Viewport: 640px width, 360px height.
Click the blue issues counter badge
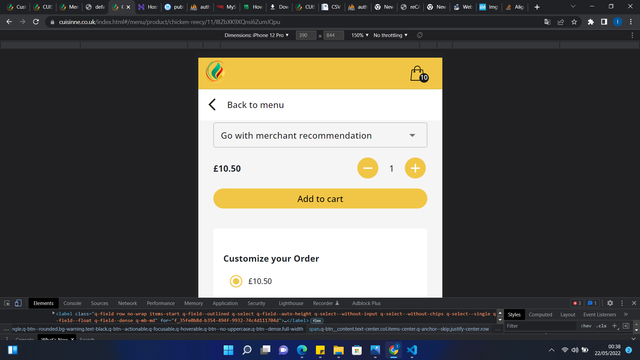[592, 303]
